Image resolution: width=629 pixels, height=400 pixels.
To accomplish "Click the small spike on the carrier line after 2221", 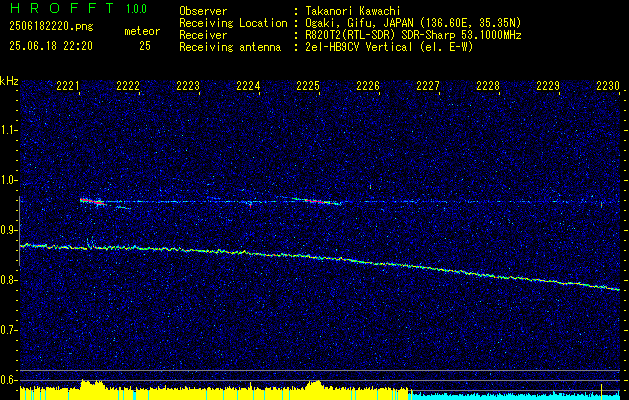I will click(x=90, y=243).
